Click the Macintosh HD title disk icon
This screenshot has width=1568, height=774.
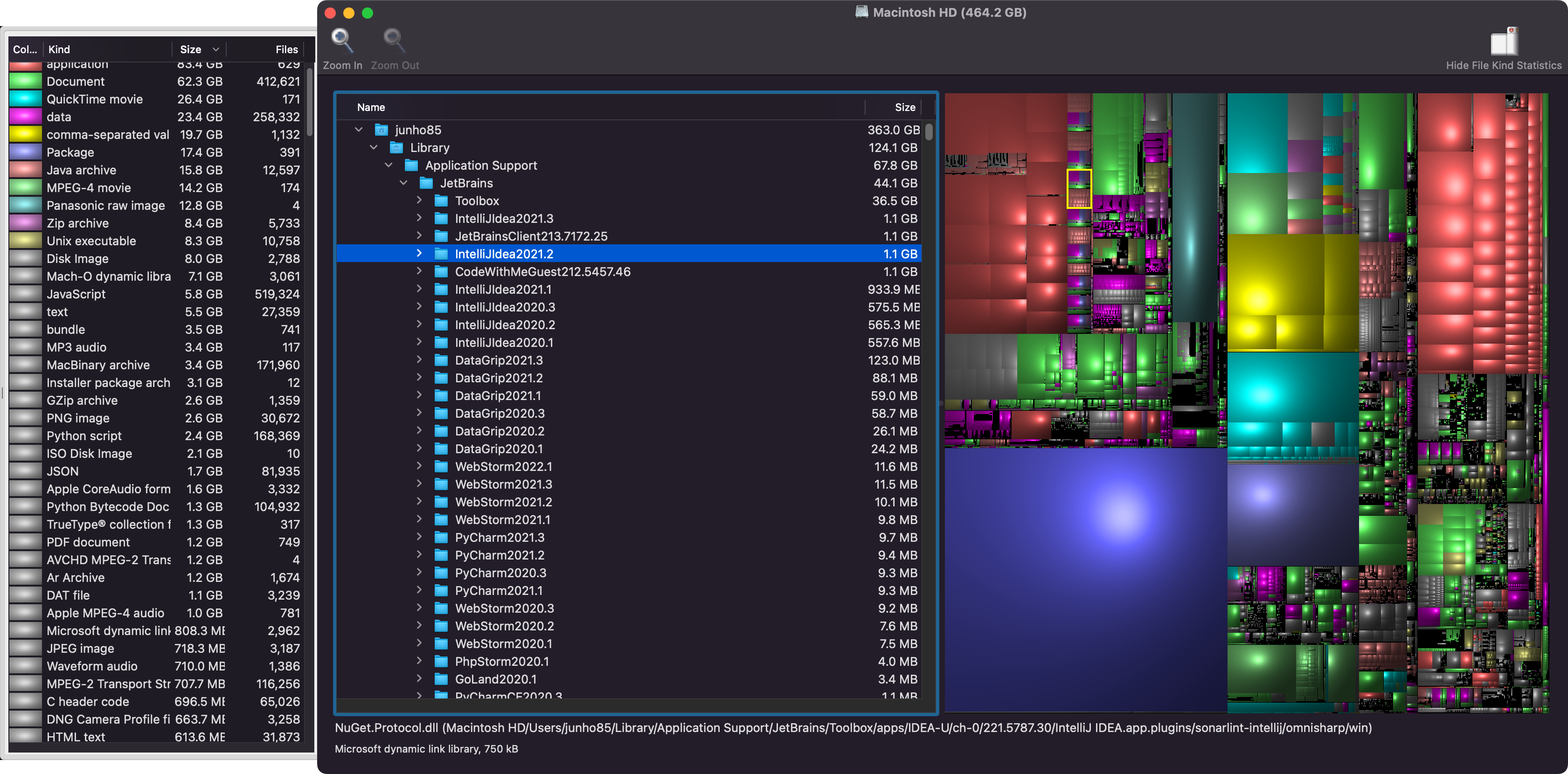(861, 12)
